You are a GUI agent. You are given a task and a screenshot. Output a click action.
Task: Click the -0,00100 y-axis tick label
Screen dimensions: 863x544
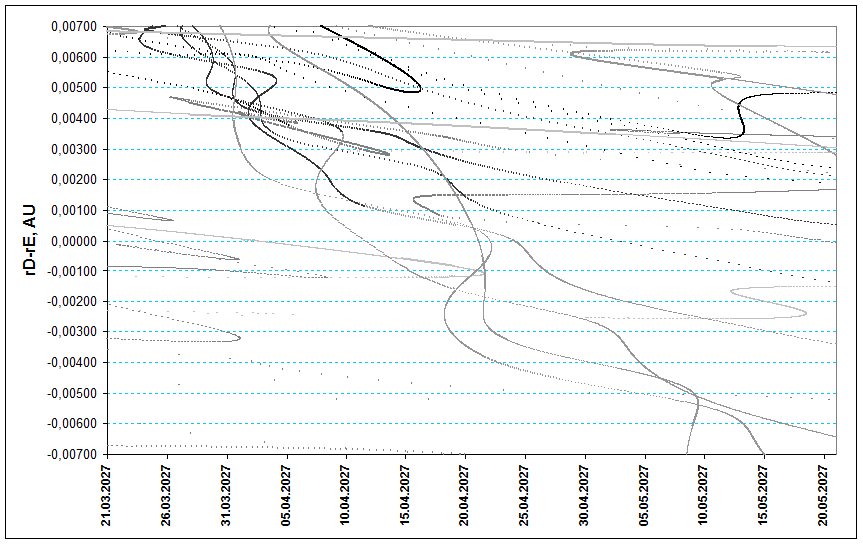[70, 271]
